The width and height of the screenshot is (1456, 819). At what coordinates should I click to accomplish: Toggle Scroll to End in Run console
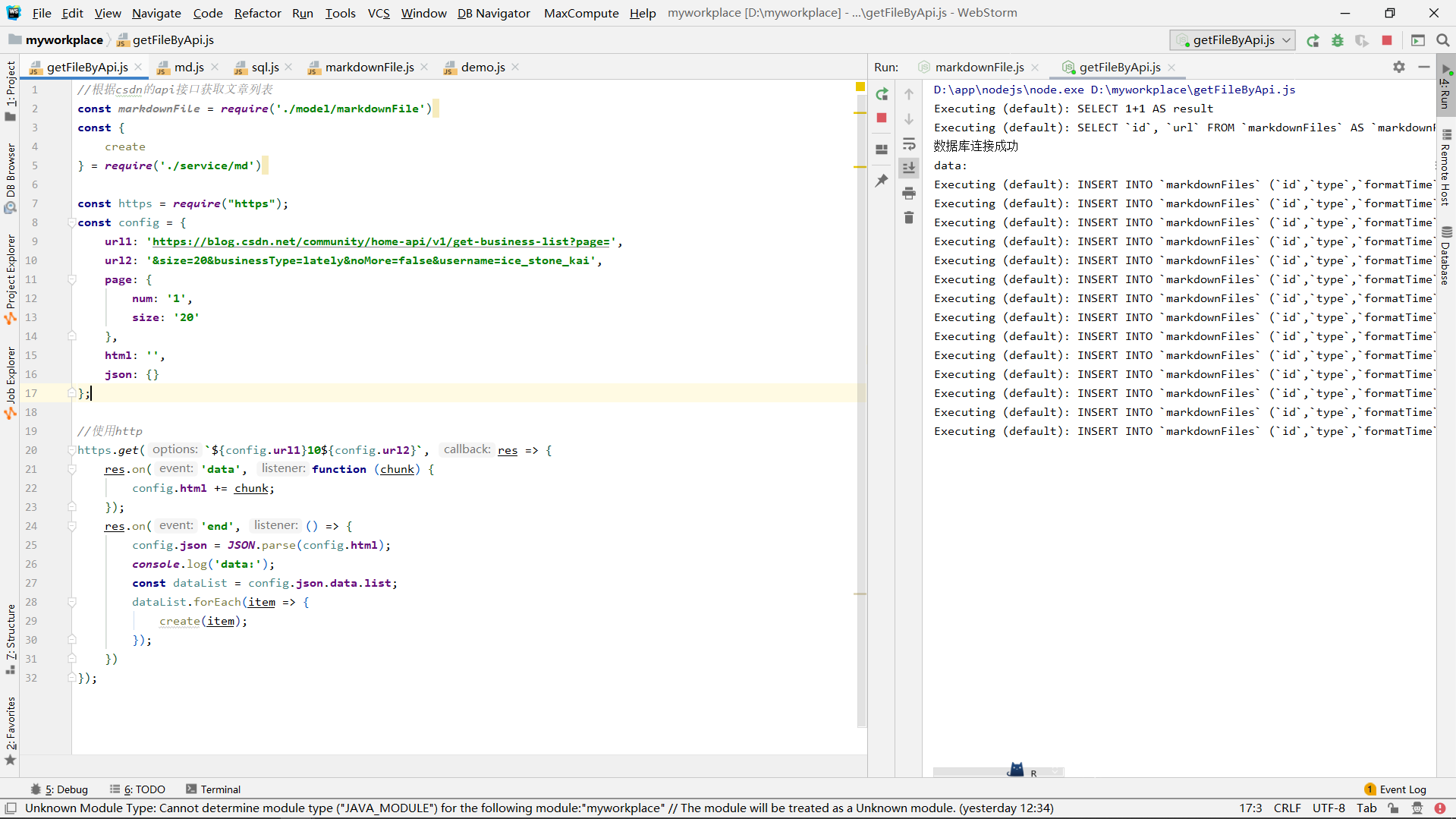[x=909, y=168]
